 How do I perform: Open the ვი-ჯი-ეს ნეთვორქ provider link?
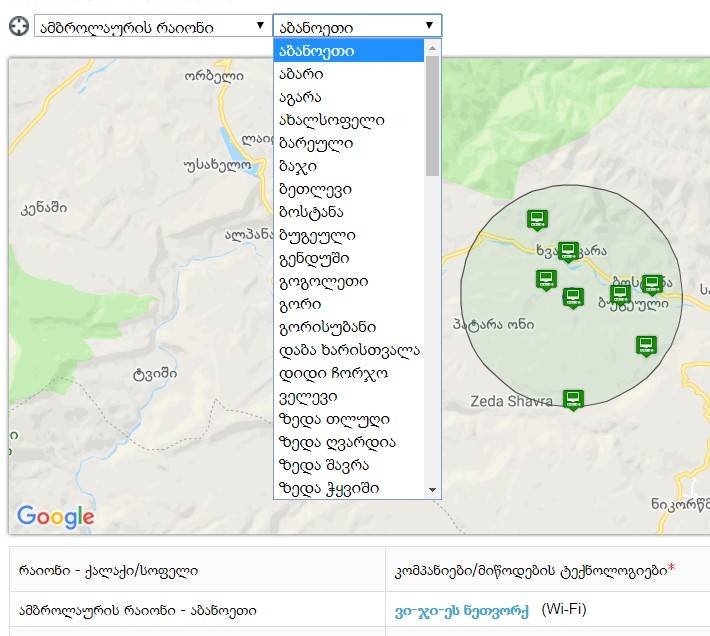461,611
